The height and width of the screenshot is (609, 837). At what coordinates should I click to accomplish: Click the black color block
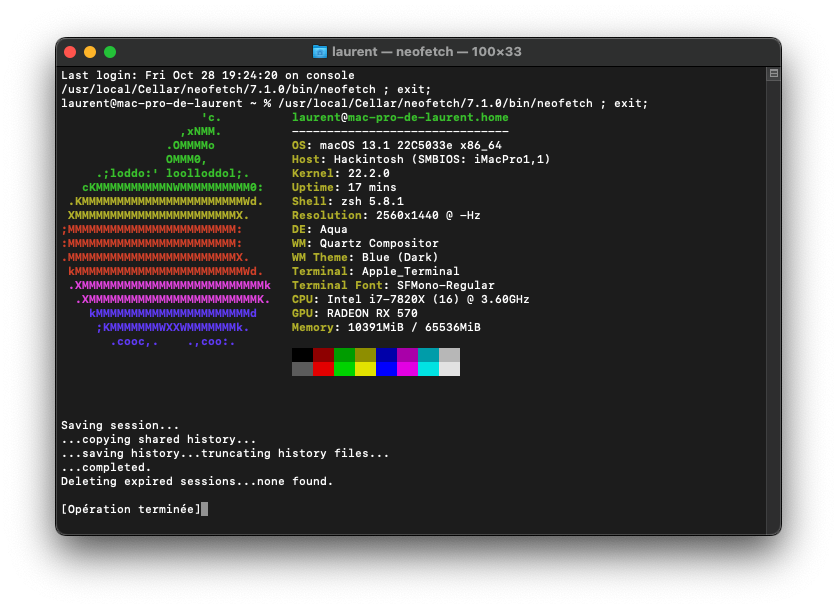[x=302, y=355]
